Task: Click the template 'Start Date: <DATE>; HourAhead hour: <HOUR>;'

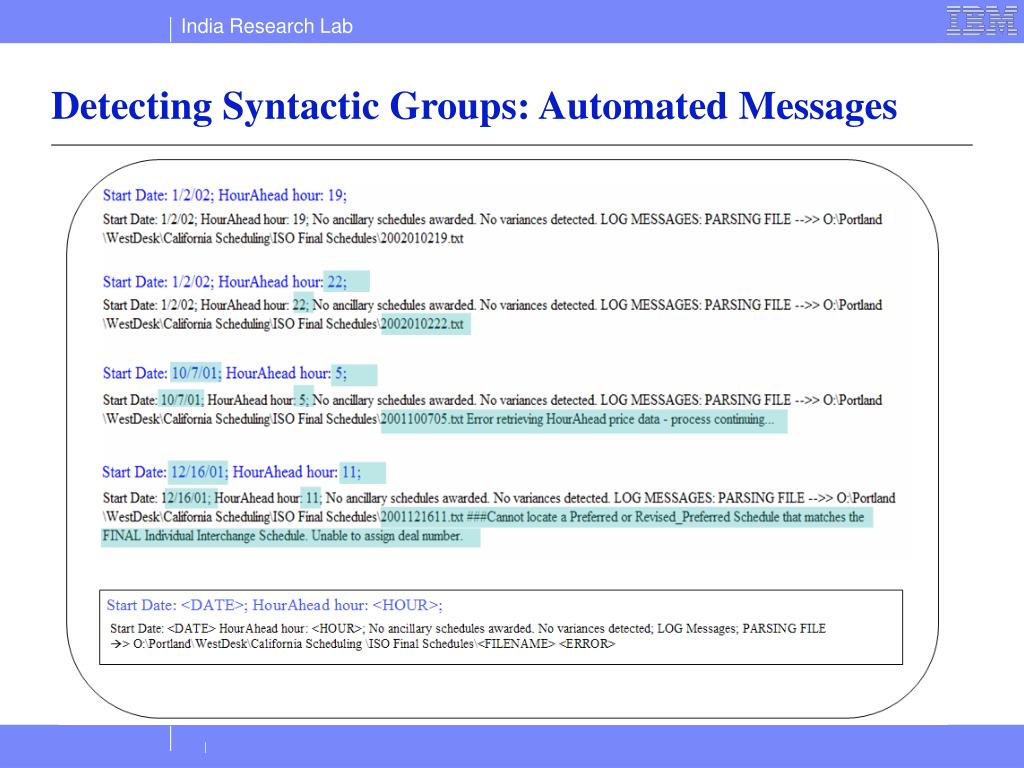Action: pyautogui.click(x=274, y=605)
